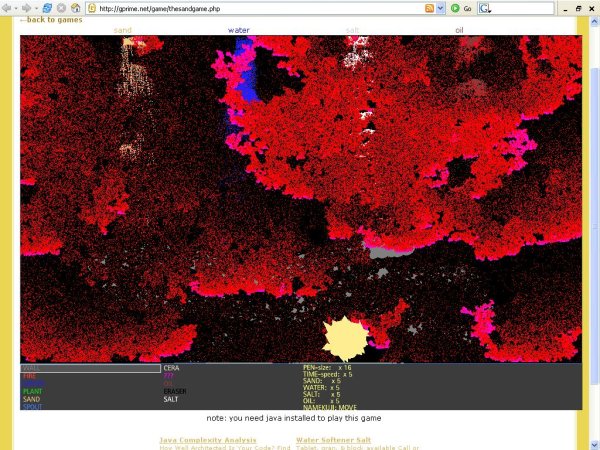The height and width of the screenshot is (450, 600).
Task: Click the RSS feed icon in address bar
Action: (x=429, y=8)
